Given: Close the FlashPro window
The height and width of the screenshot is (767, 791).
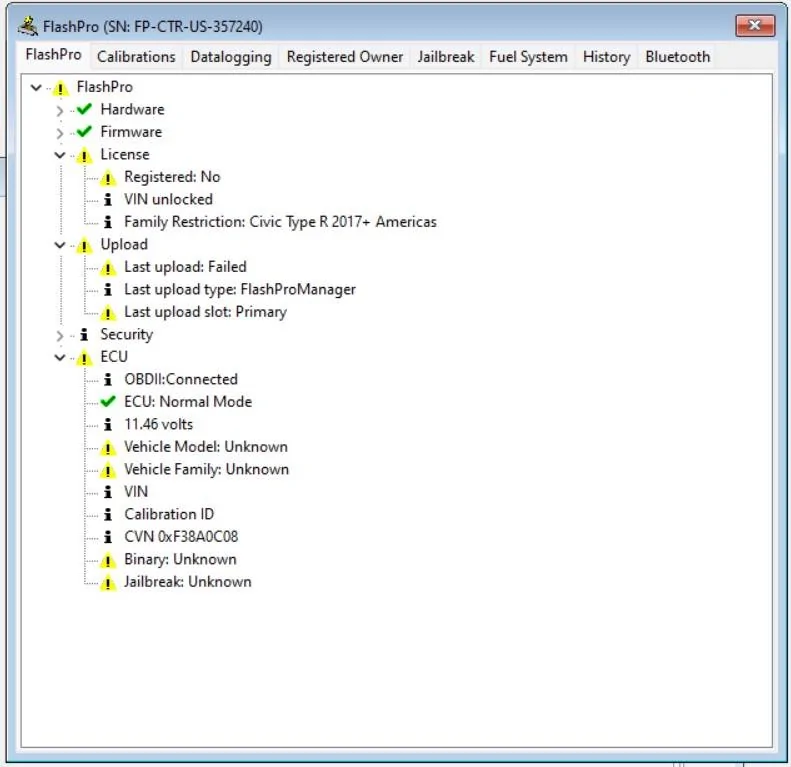Looking at the screenshot, I should click(755, 26).
